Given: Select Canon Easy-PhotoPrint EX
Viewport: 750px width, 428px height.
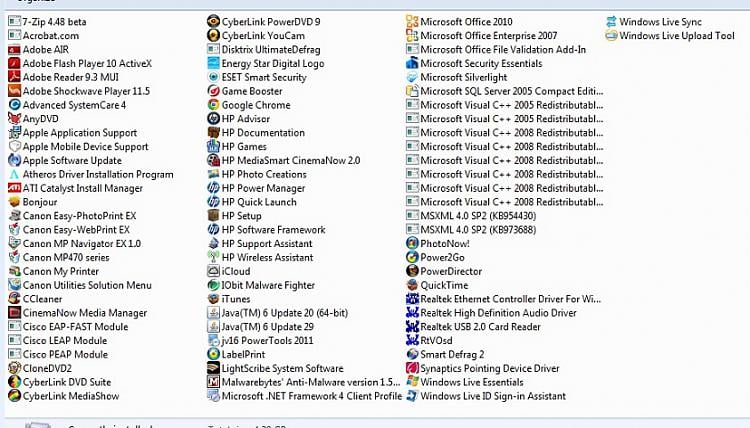Looking at the screenshot, I should point(72,216).
